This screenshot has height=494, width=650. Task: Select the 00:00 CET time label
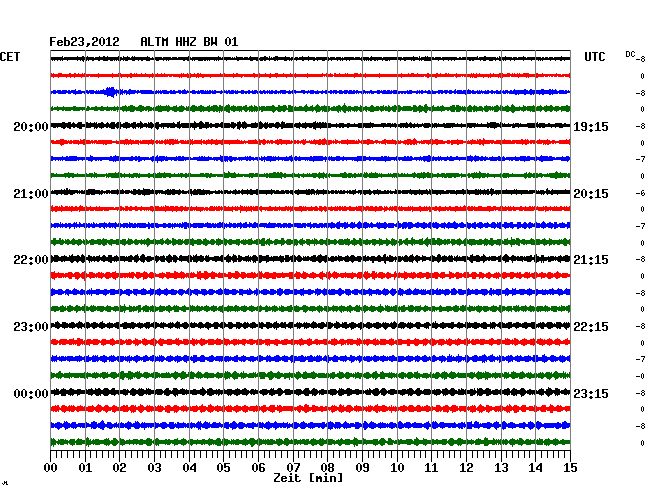pos(31,394)
